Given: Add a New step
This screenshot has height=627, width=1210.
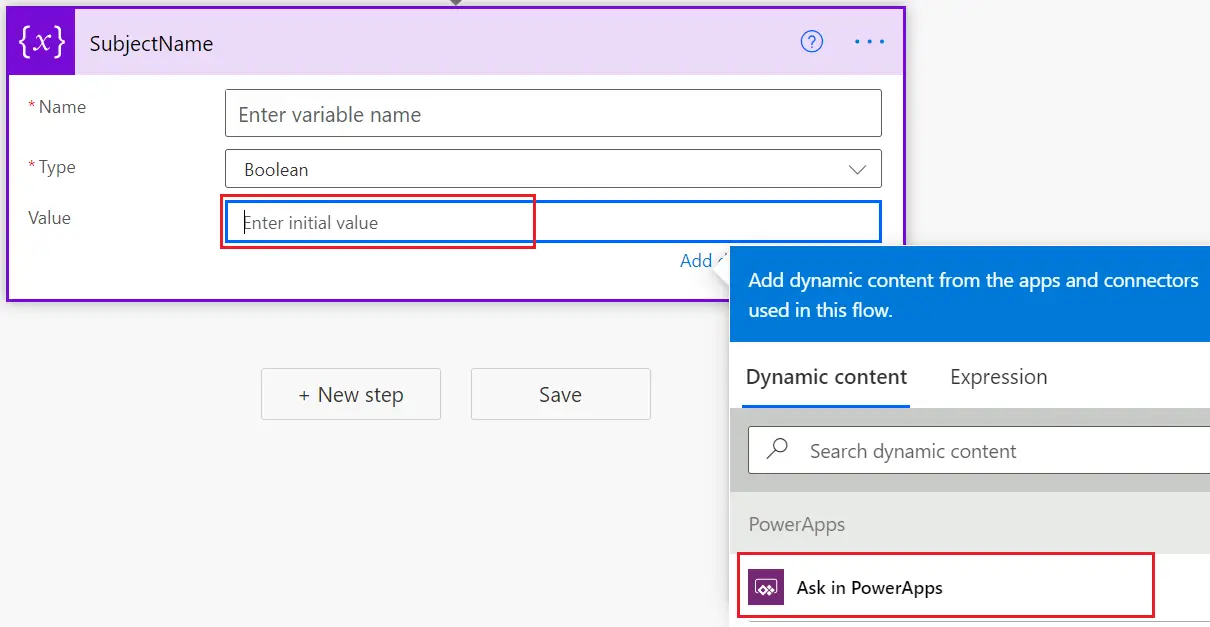Looking at the screenshot, I should coord(351,394).
